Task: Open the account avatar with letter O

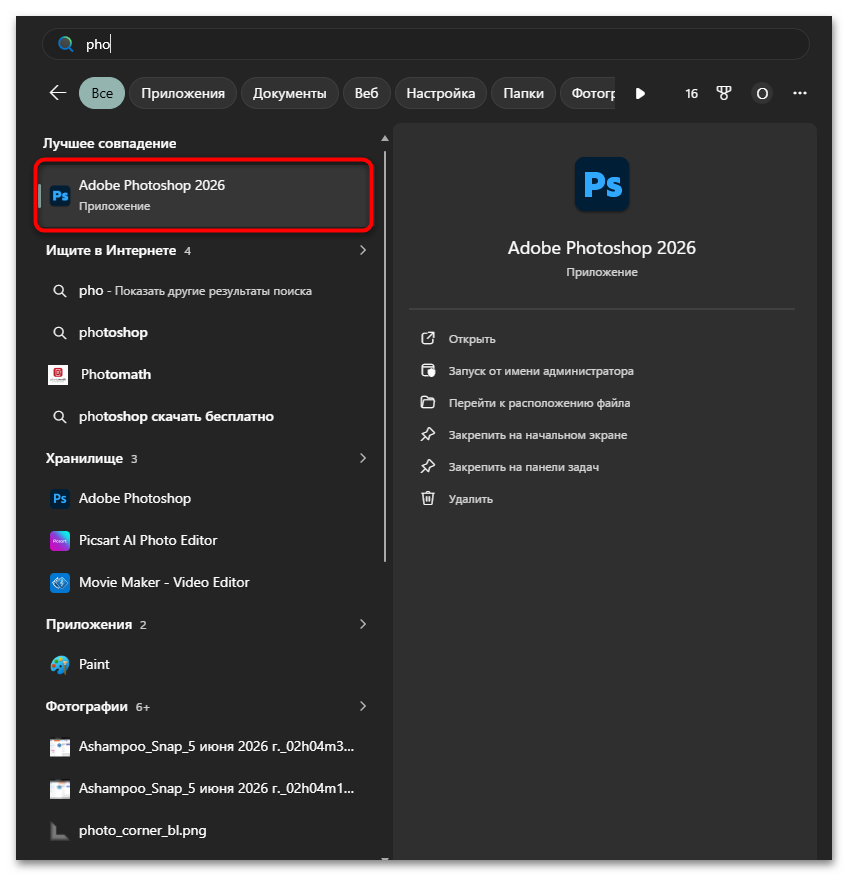Action: pyautogui.click(x=762, y=93)
